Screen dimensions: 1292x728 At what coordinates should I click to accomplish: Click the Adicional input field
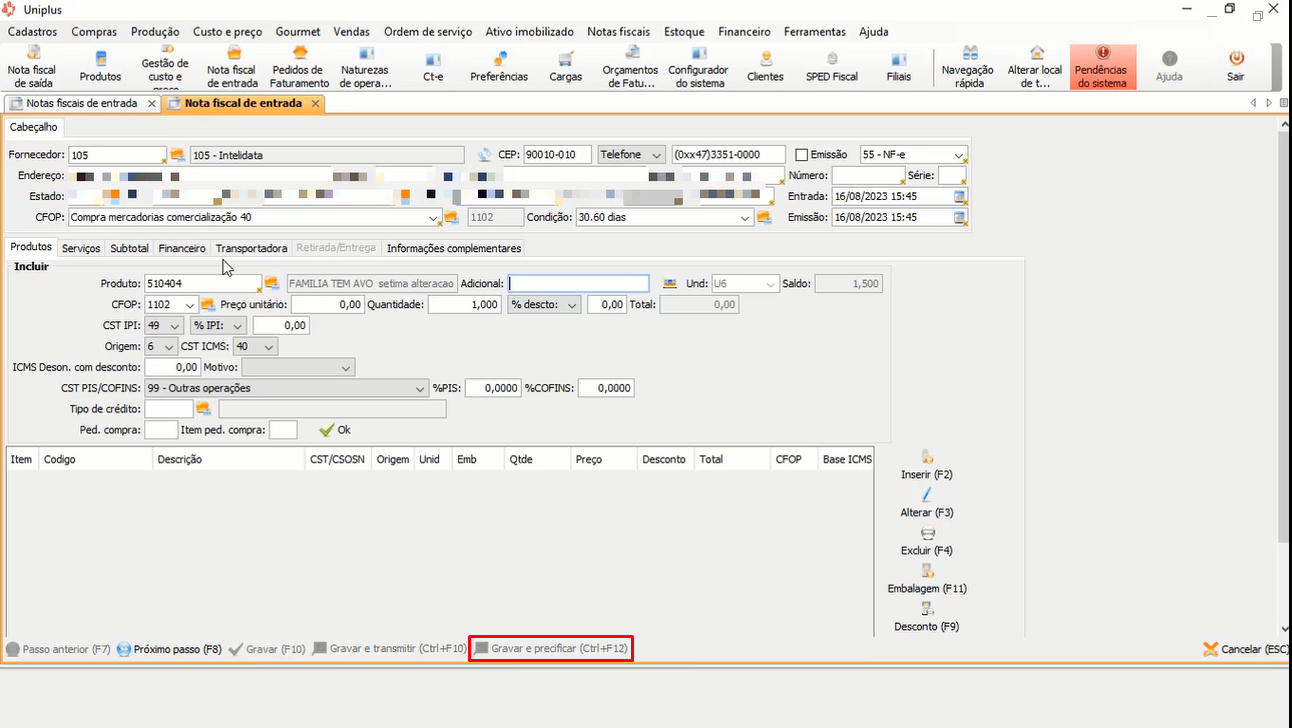pos(578,284)
